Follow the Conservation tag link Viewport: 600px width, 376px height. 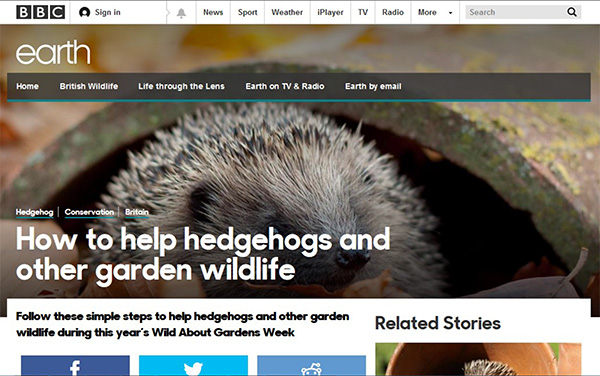[89, 212]
